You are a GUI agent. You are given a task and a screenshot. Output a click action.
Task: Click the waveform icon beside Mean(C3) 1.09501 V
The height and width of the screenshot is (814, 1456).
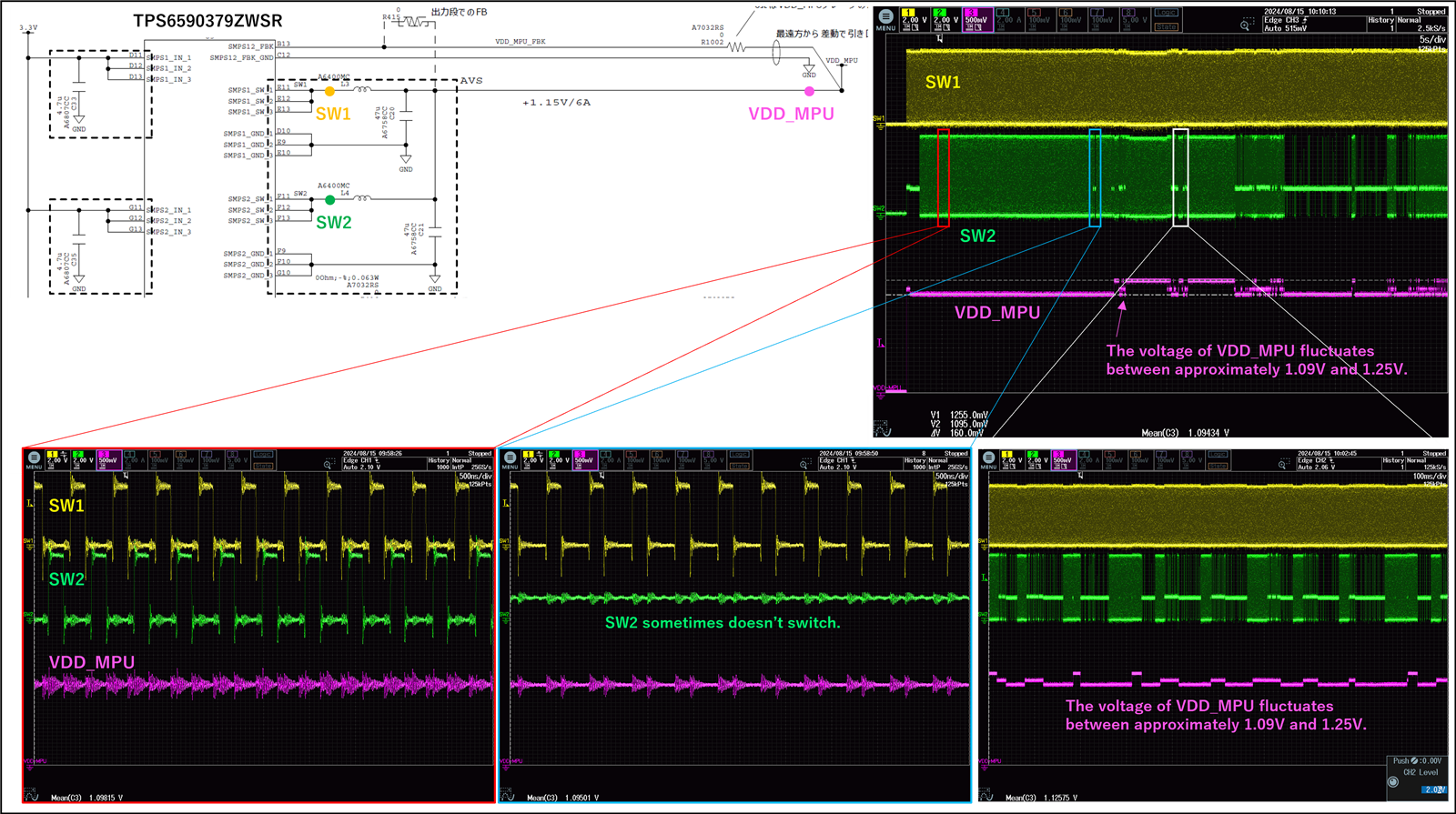tap(507, 796)
